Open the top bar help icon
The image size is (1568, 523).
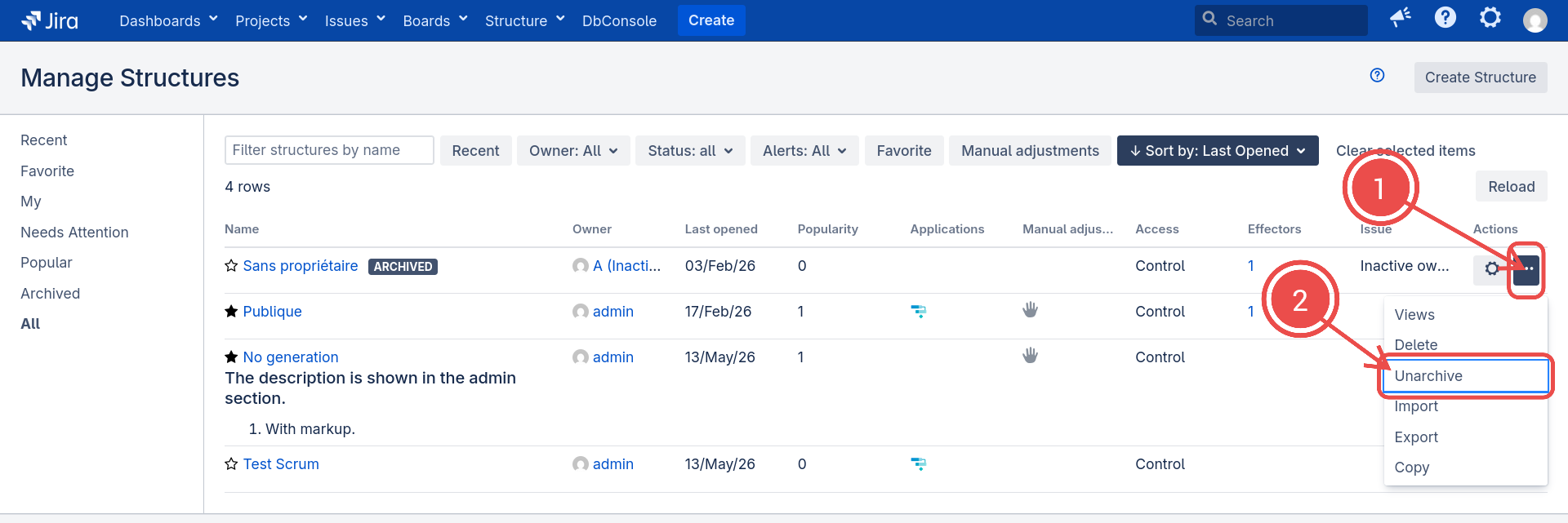[x=1445, y=17]
